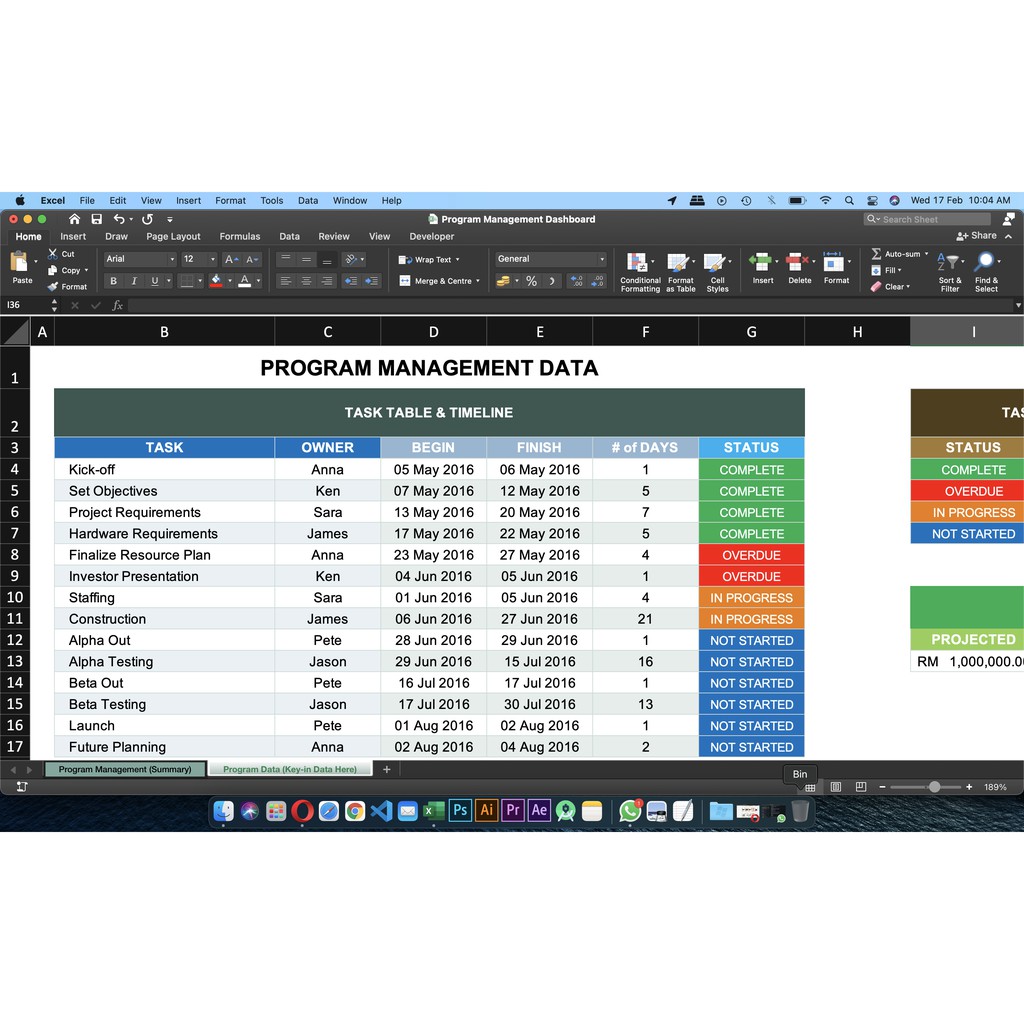Open the Formulas ribbon tab
The width and height of the screenshot is (1024, 1024).
240,236
